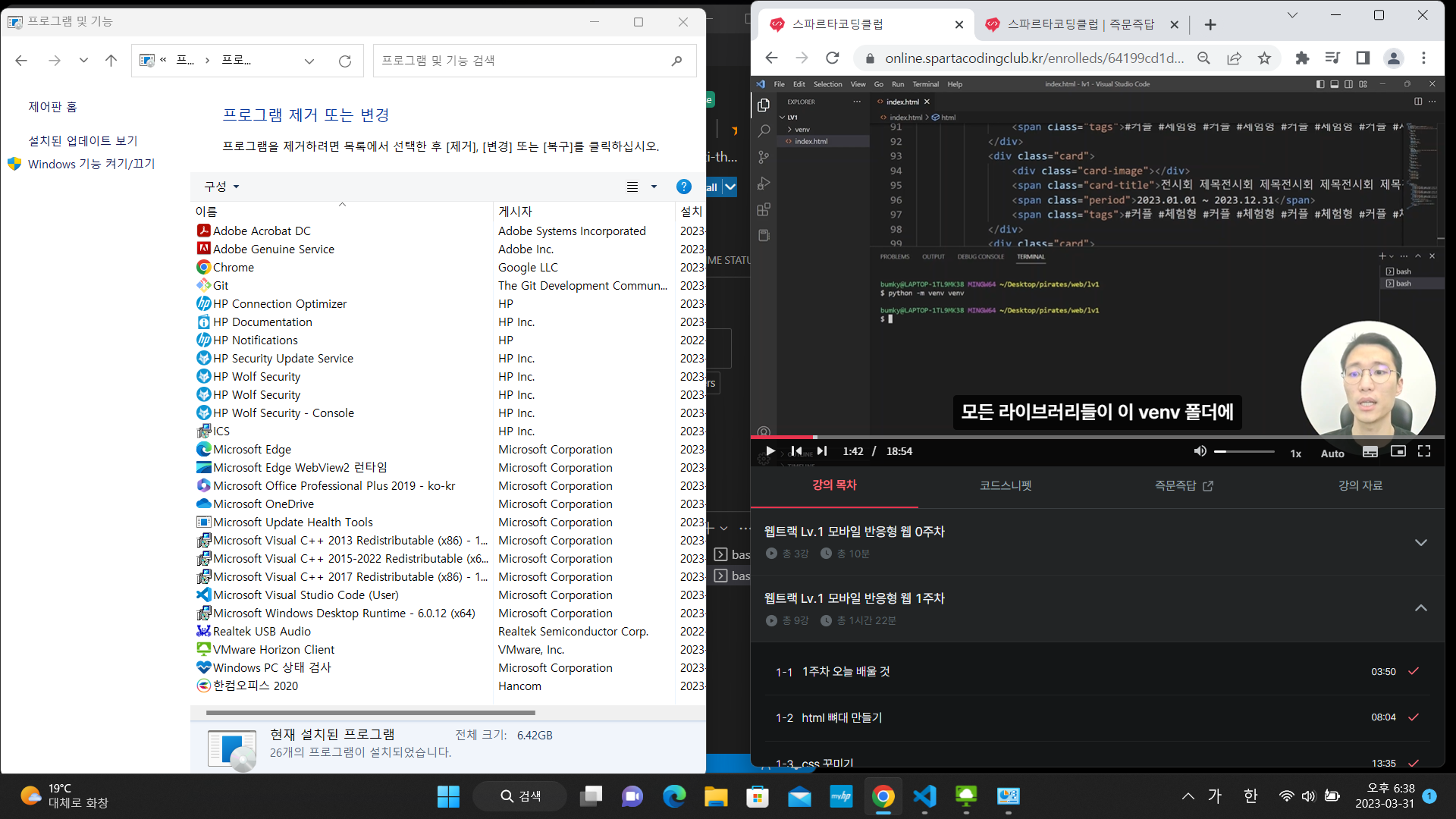The image size is (1456, 819).
Task: Open Chrome extensions puzzle icon
Action: point(1302,58)
